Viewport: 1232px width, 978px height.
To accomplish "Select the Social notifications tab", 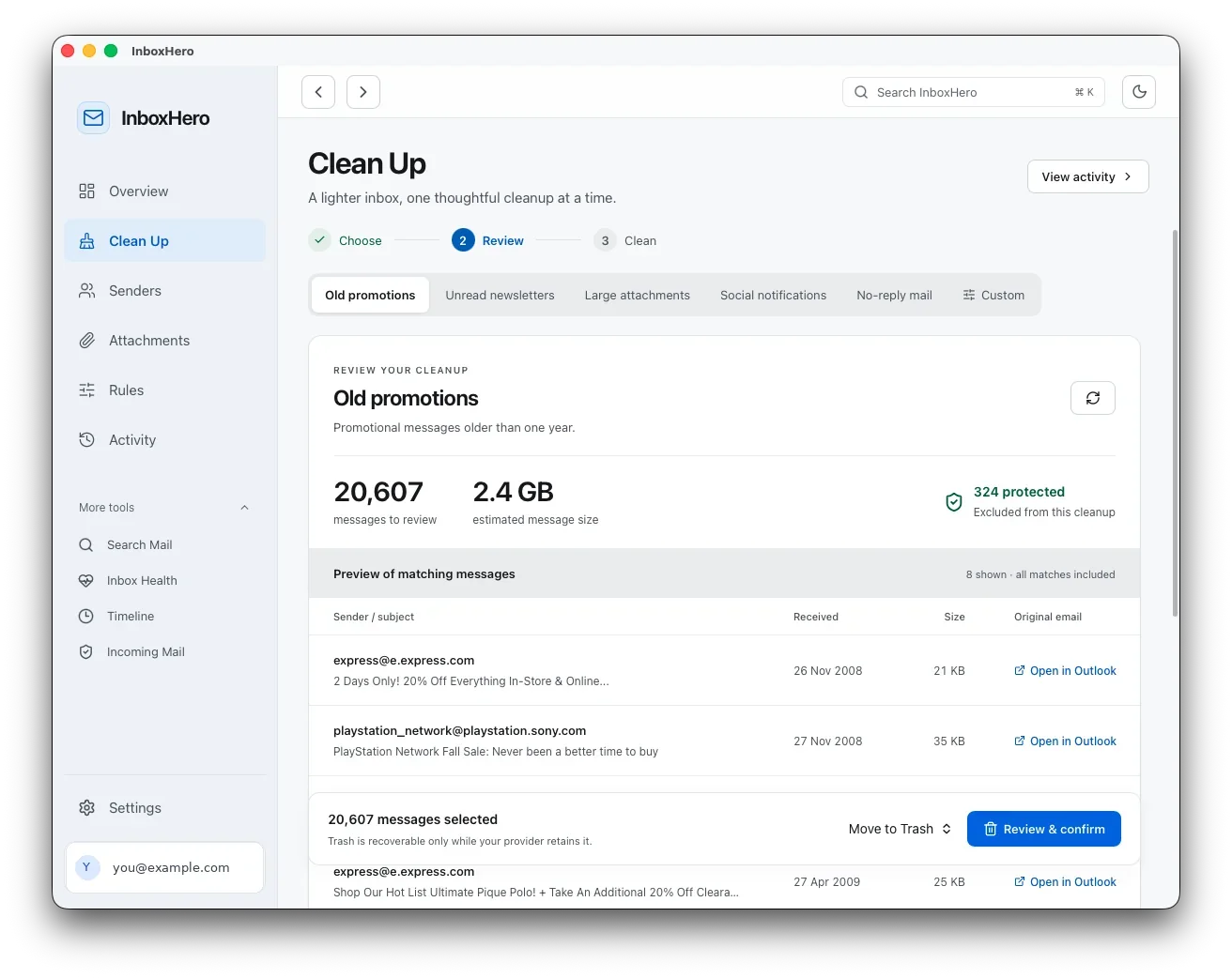I will point(773,295).
